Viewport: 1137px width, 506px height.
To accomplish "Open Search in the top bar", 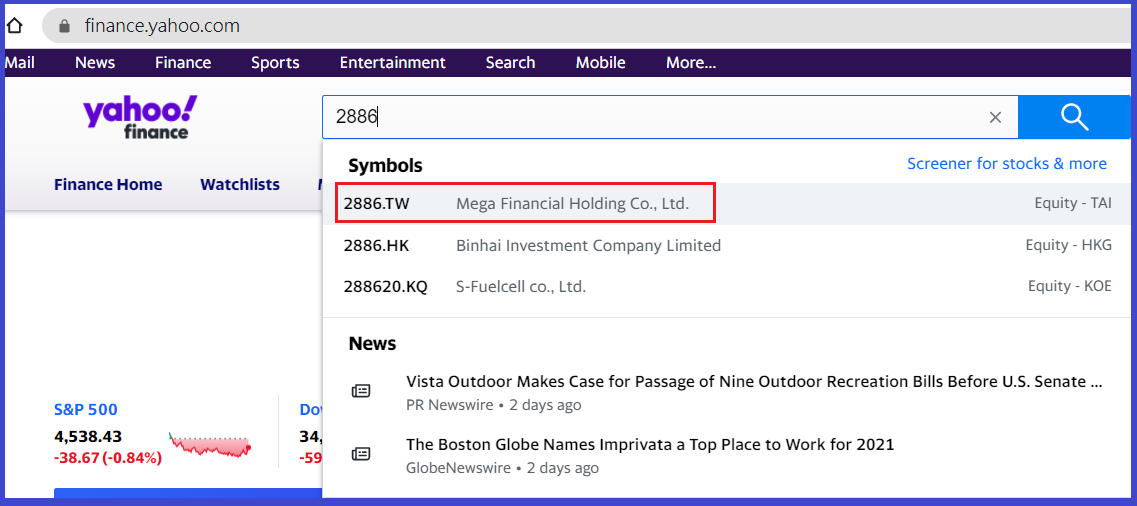I will [510, 63].
